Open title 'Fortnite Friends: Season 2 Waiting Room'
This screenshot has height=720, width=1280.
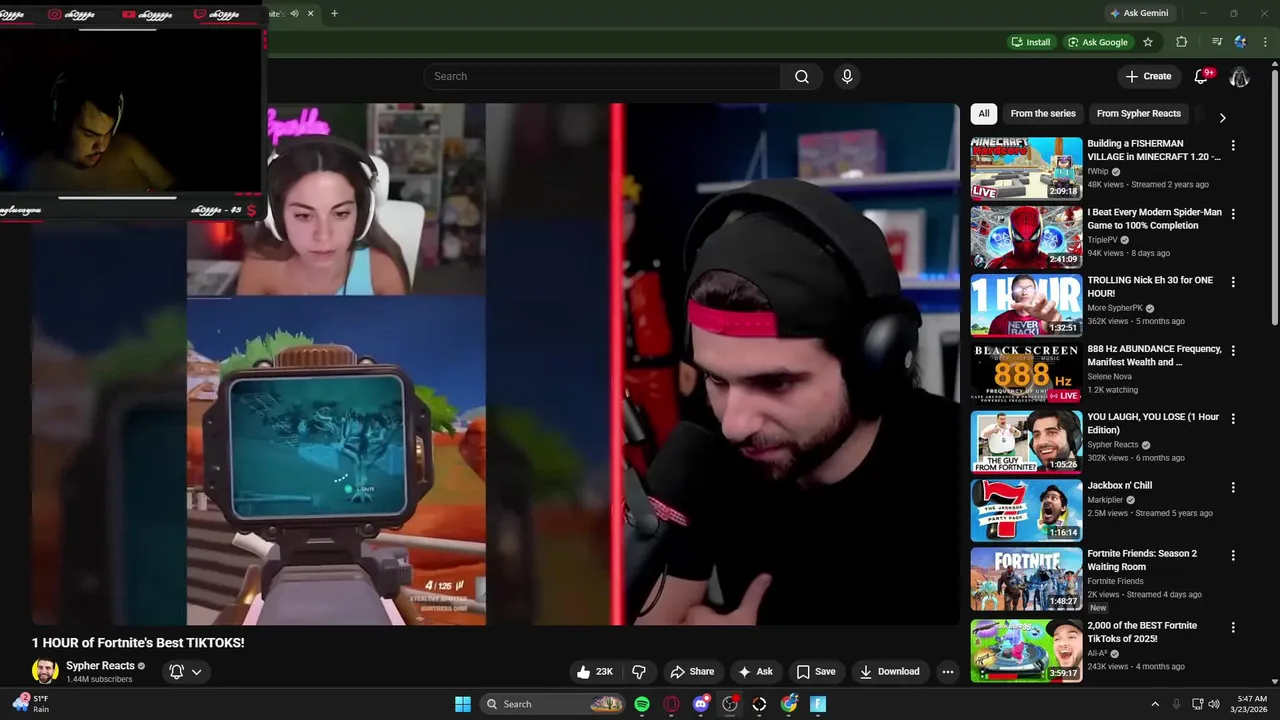point(1142,560)
